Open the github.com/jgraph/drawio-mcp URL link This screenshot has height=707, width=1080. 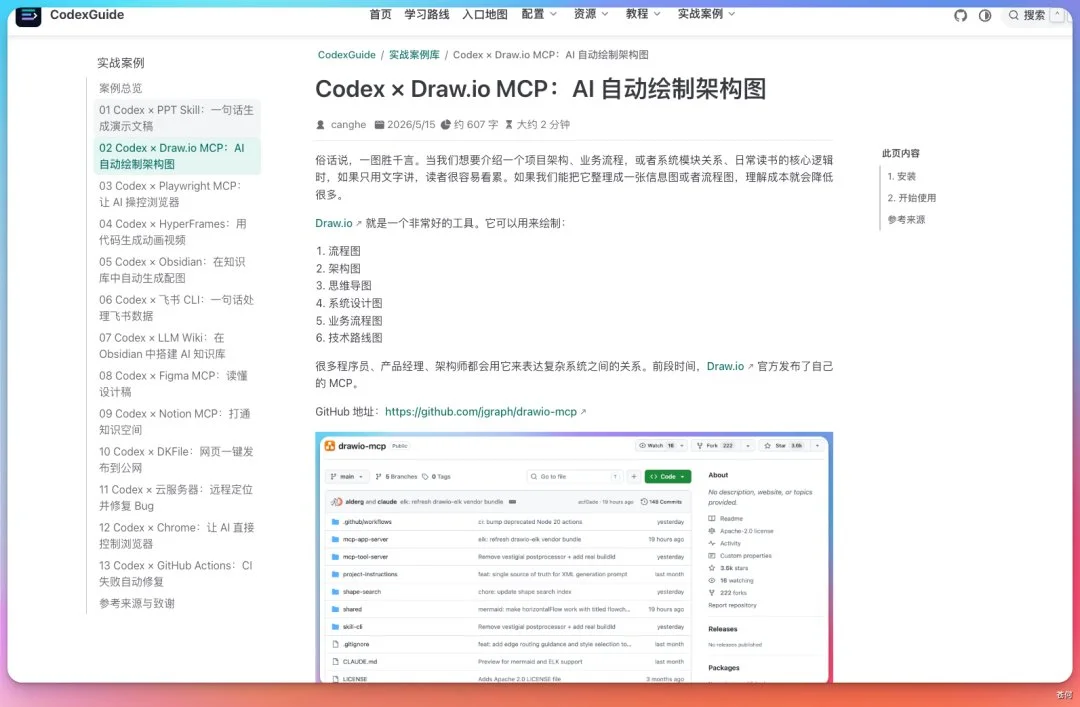[481, 411]
